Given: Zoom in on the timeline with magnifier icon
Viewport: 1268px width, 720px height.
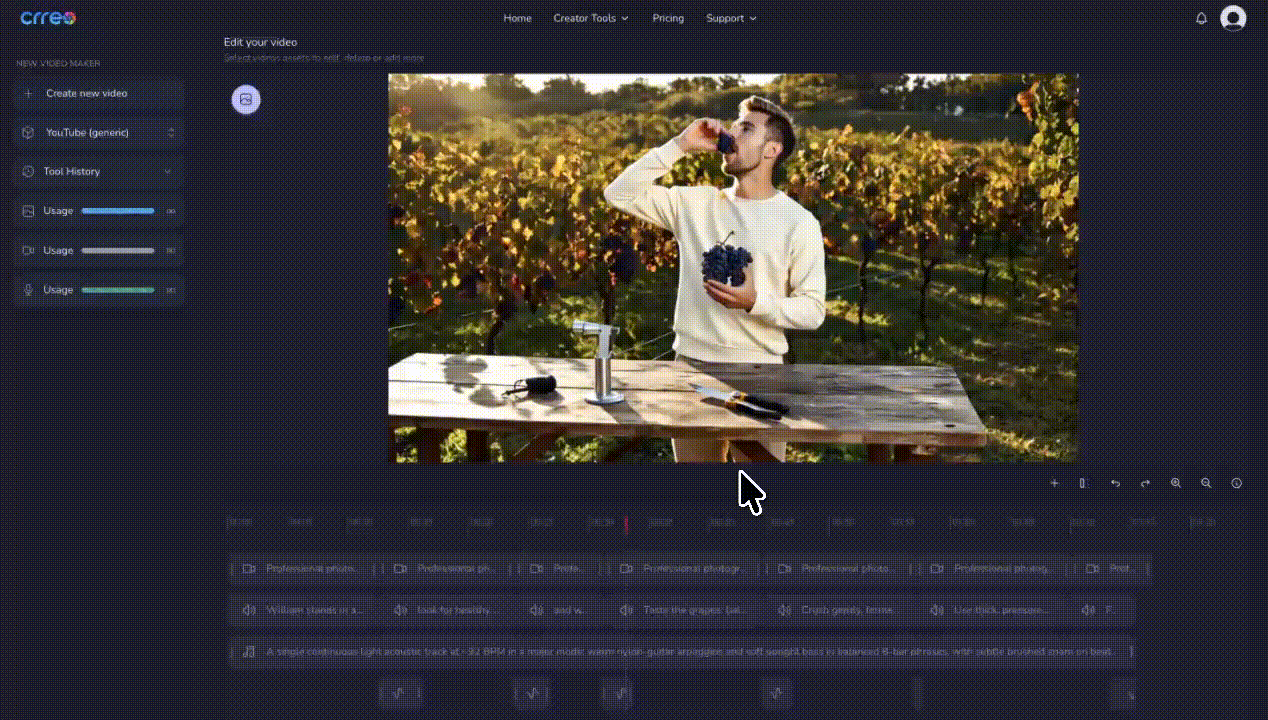Looking at the screenshot, I should click(x=1176, y=483).
